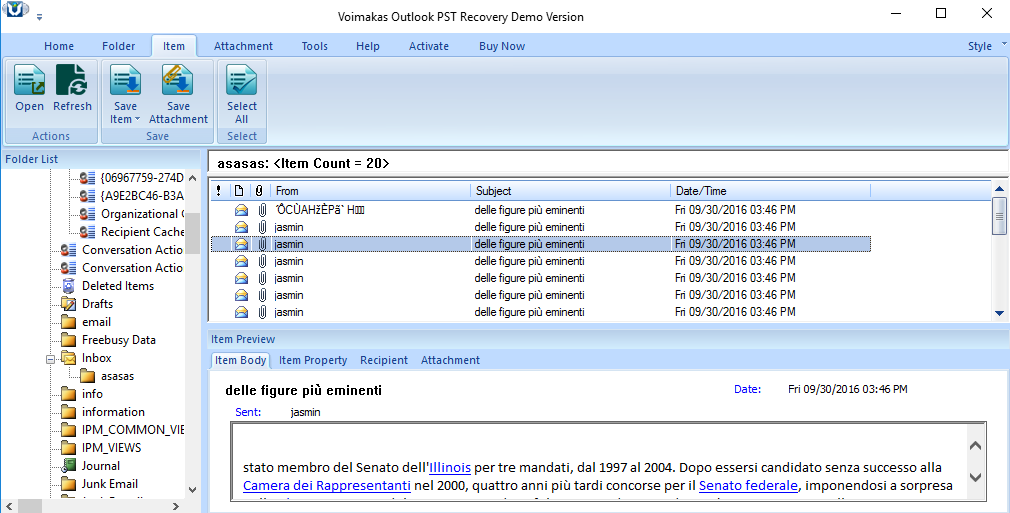Switch to the Folder ribbon tab
Viewport: 1010px width, 513px height.
(119, 46)
